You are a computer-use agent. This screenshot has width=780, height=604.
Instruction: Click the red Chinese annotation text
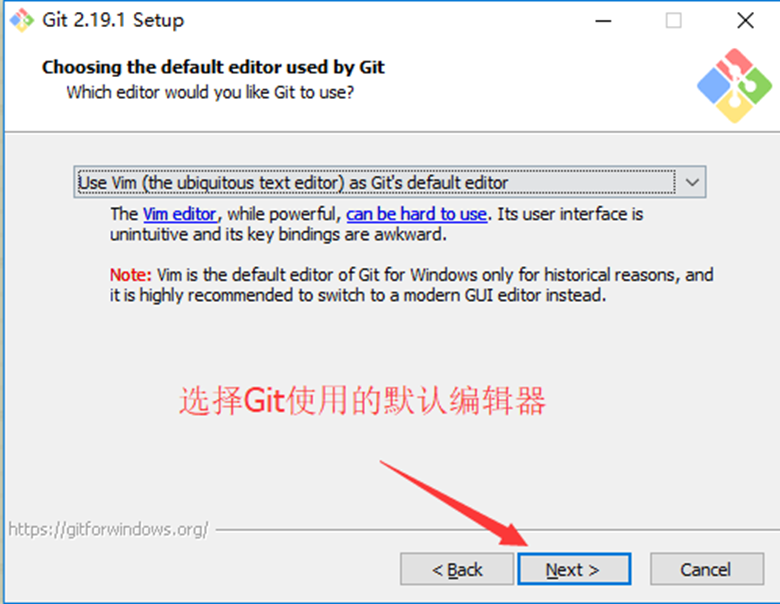pos(362,401)
